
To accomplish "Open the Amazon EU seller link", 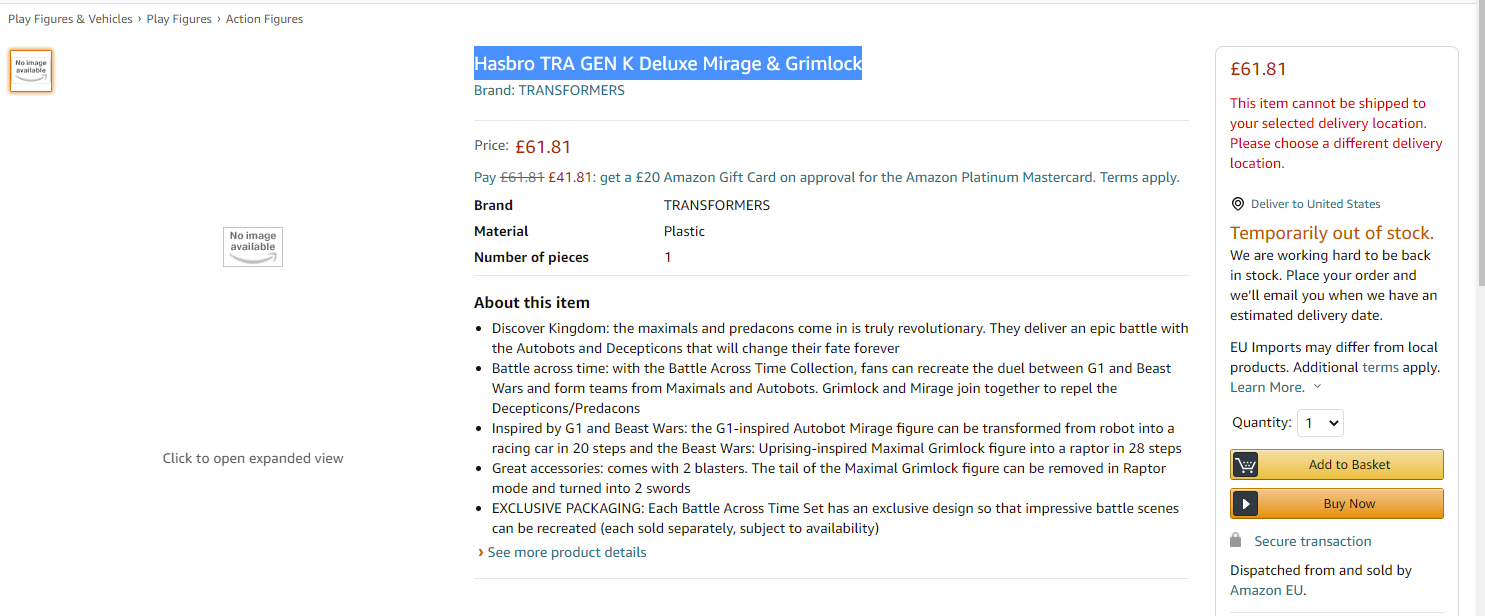I will point(1267,590).
